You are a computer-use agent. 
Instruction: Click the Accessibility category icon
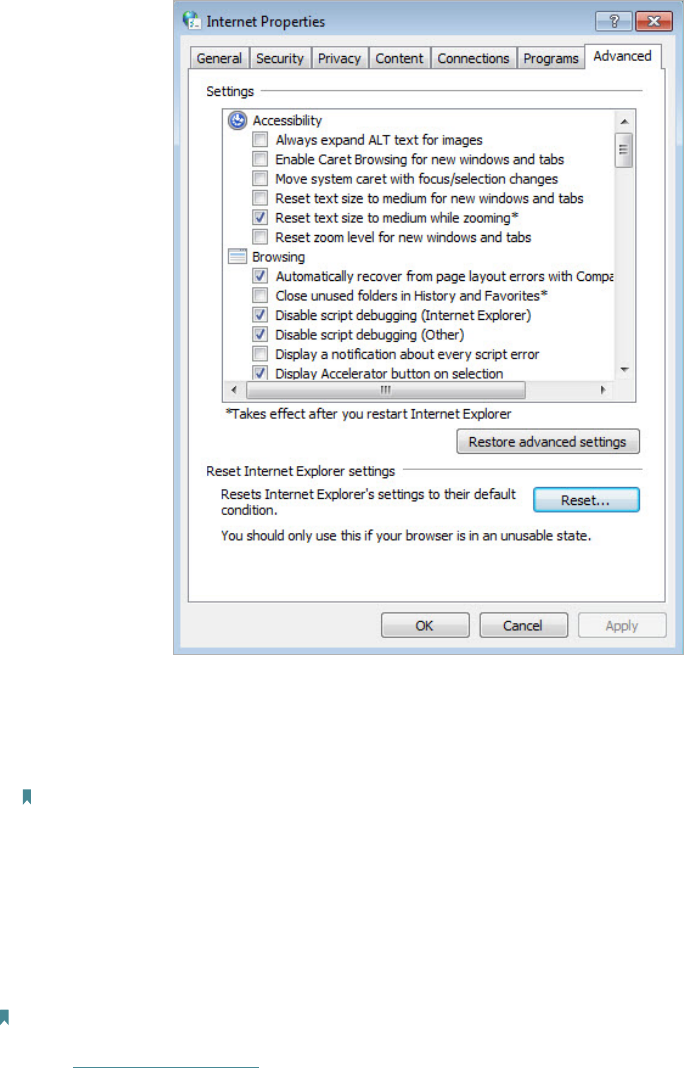(237, 121)
